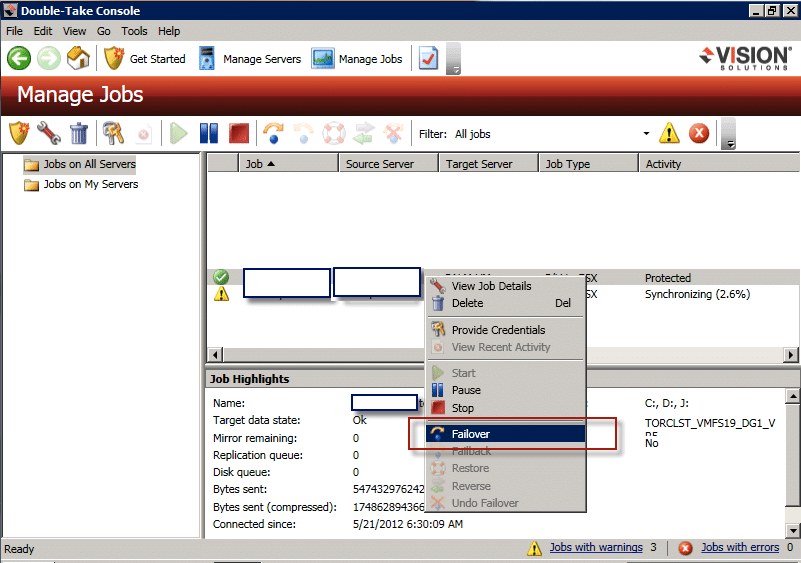Sort by Source Server column header
The width and height of the screenshot is (801, 563).
[389, 163]
